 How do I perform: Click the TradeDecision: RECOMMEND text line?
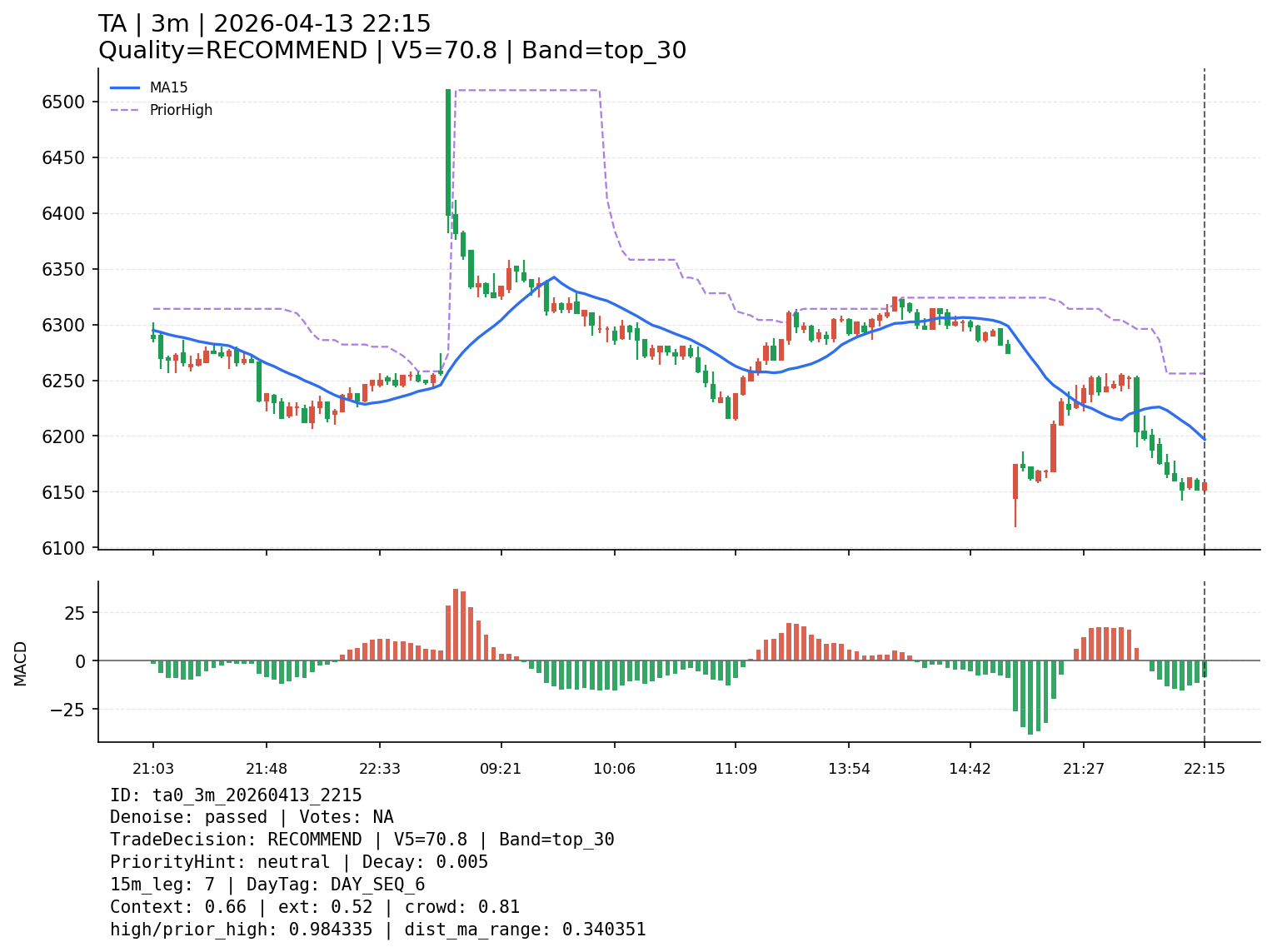click(362, 840)
